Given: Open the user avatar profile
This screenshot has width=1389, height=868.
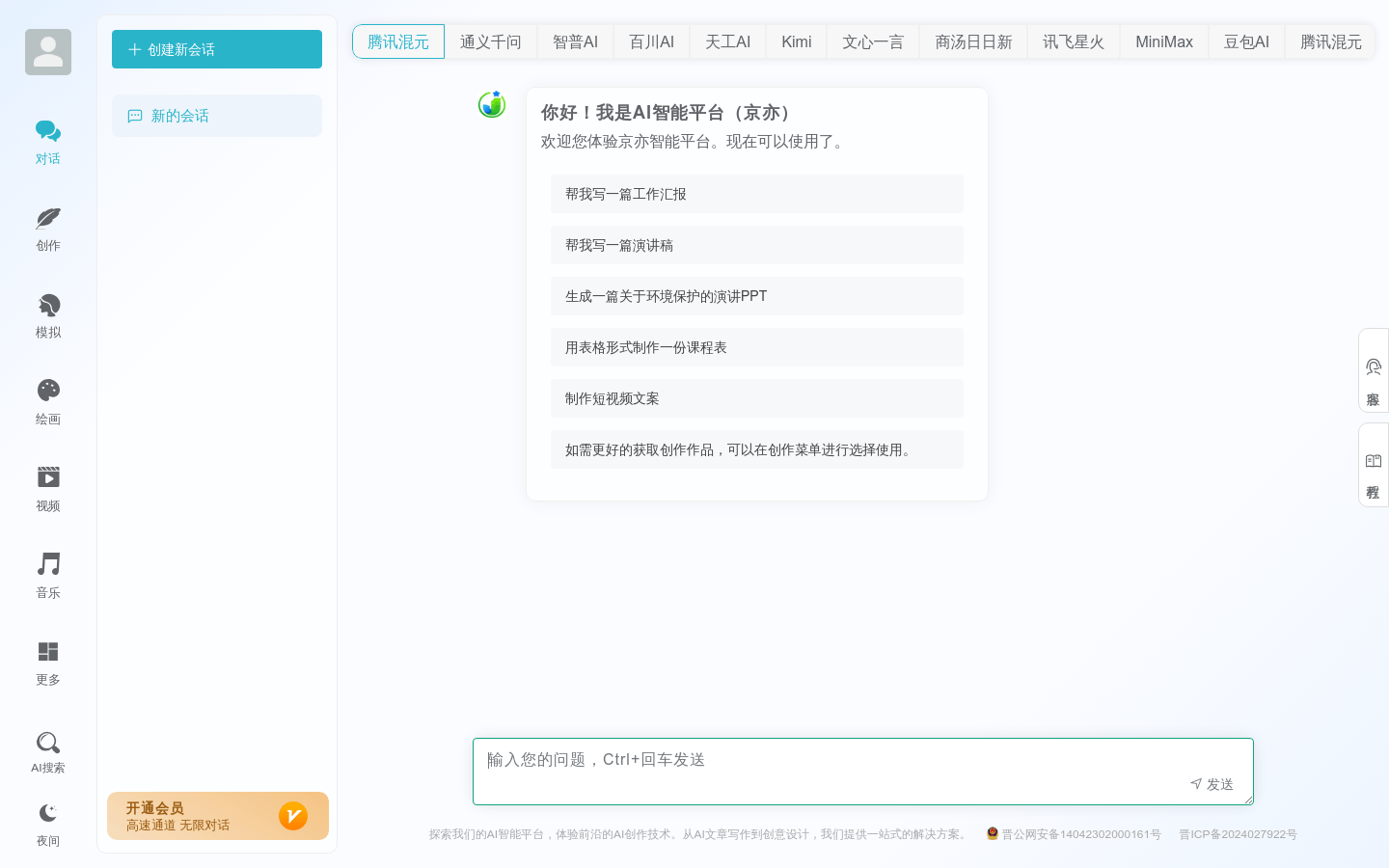Looking at the screenshot, I should pos(48,52).
